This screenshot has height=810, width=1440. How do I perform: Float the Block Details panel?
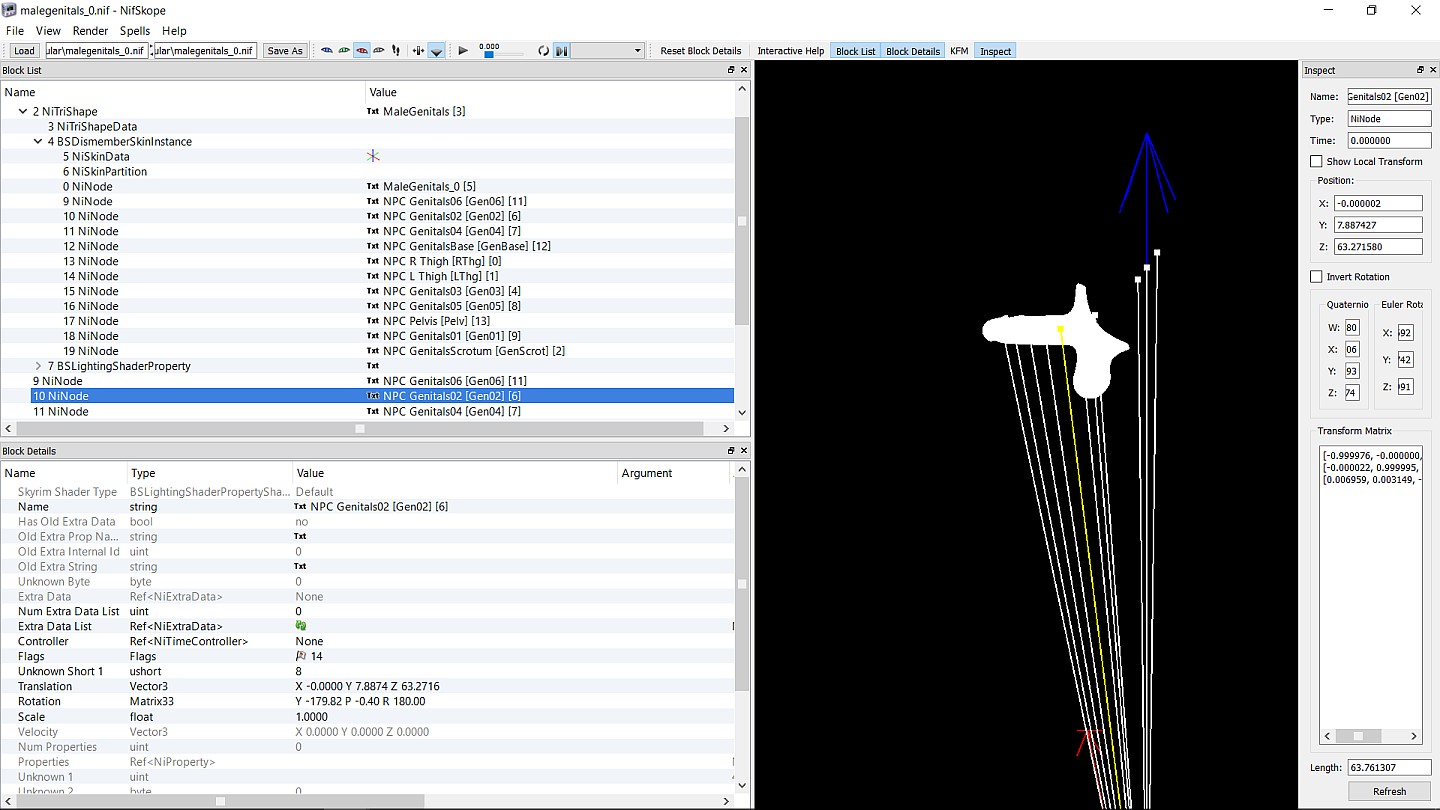(731, 451)
